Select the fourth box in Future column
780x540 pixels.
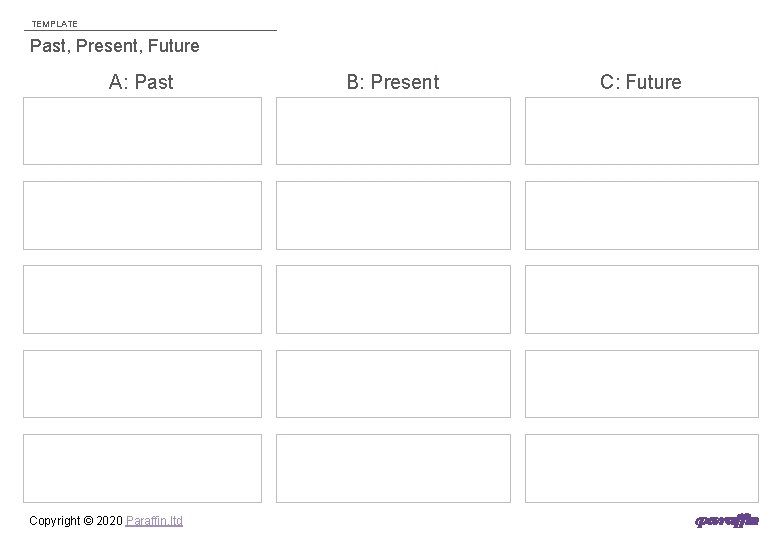click(642, 384)
